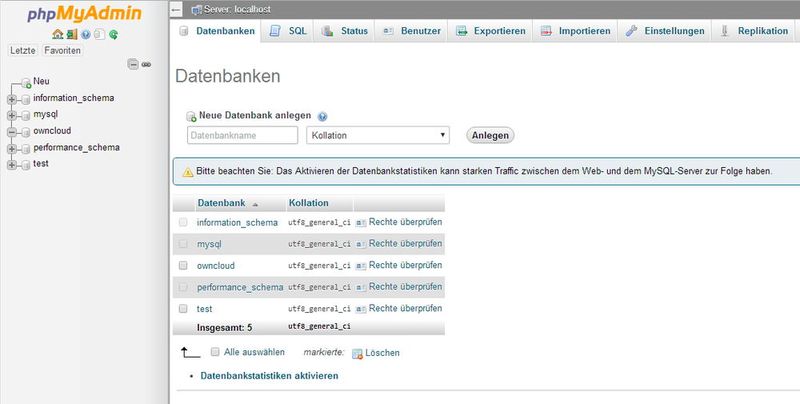Sort by the Kollation column header
Viewport: 800px width, 404px height.
(309, 203)
